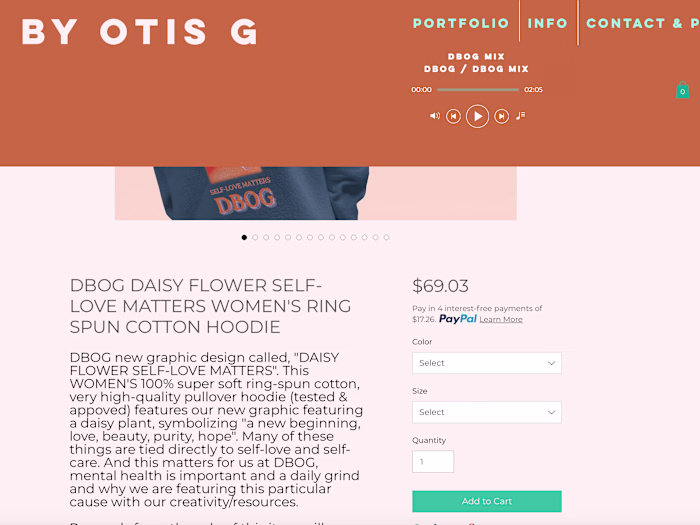Open the Info menu item
Screen dimensions: 700x525
(x=548, y=23)
